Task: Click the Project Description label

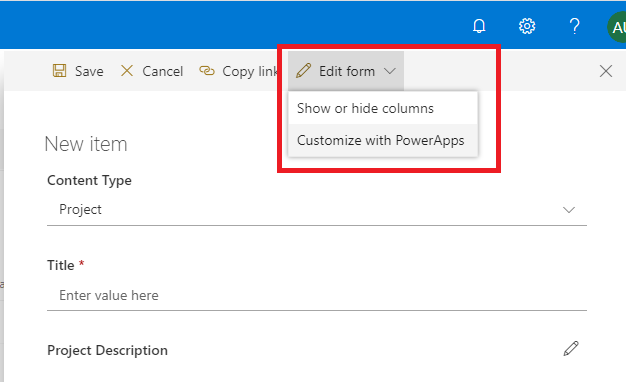Action: click(x=107, y=350)
